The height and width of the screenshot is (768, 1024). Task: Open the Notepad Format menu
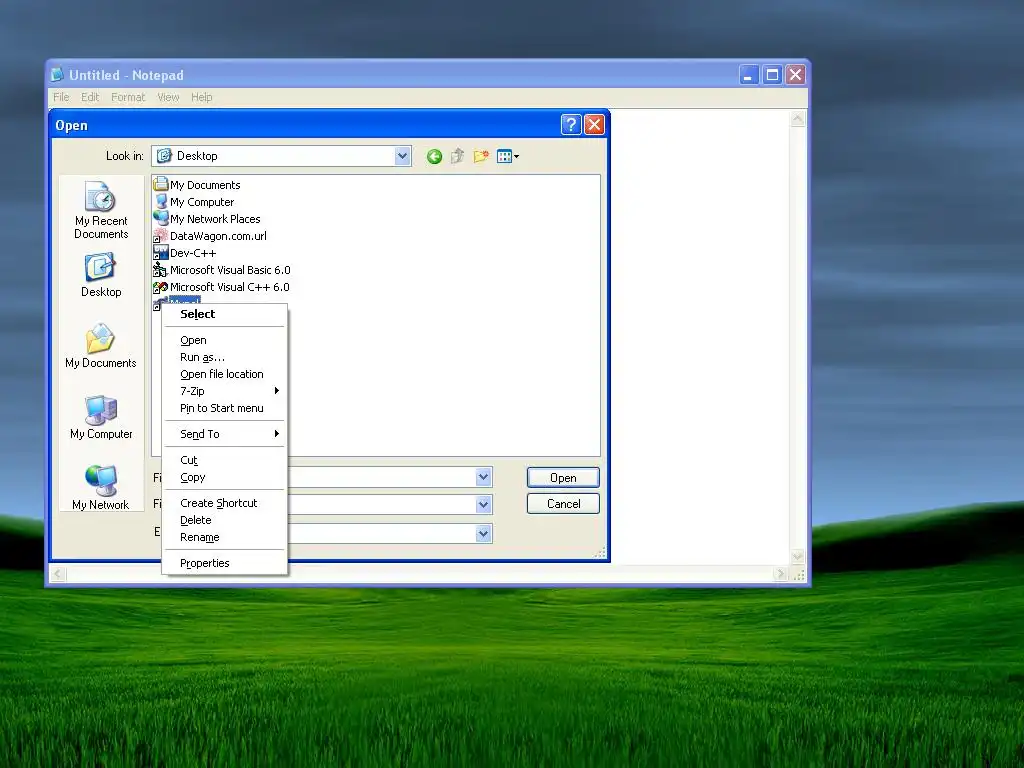pos(128,97)
